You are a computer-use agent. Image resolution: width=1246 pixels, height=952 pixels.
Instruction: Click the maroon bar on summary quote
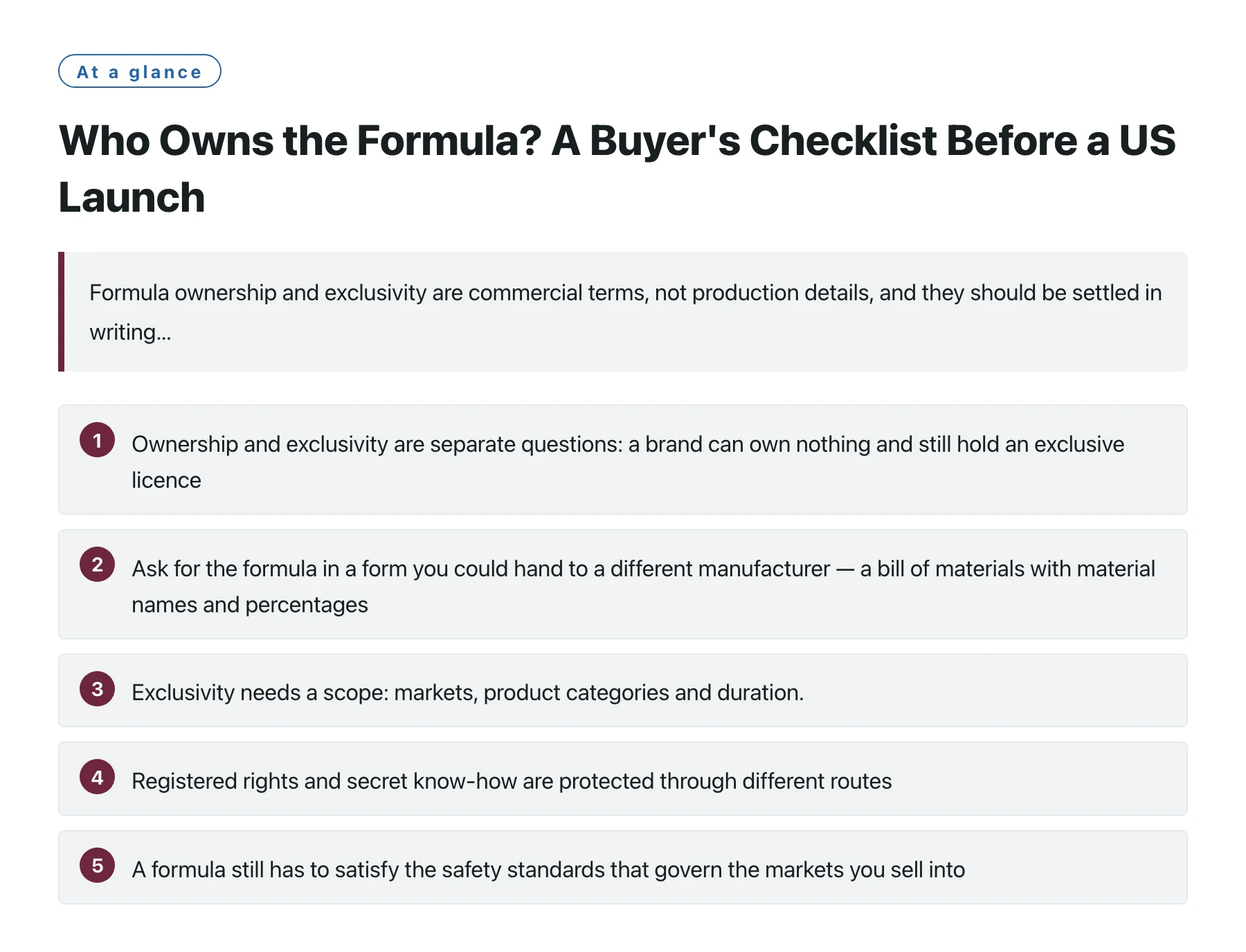click(x=61, y=311)
